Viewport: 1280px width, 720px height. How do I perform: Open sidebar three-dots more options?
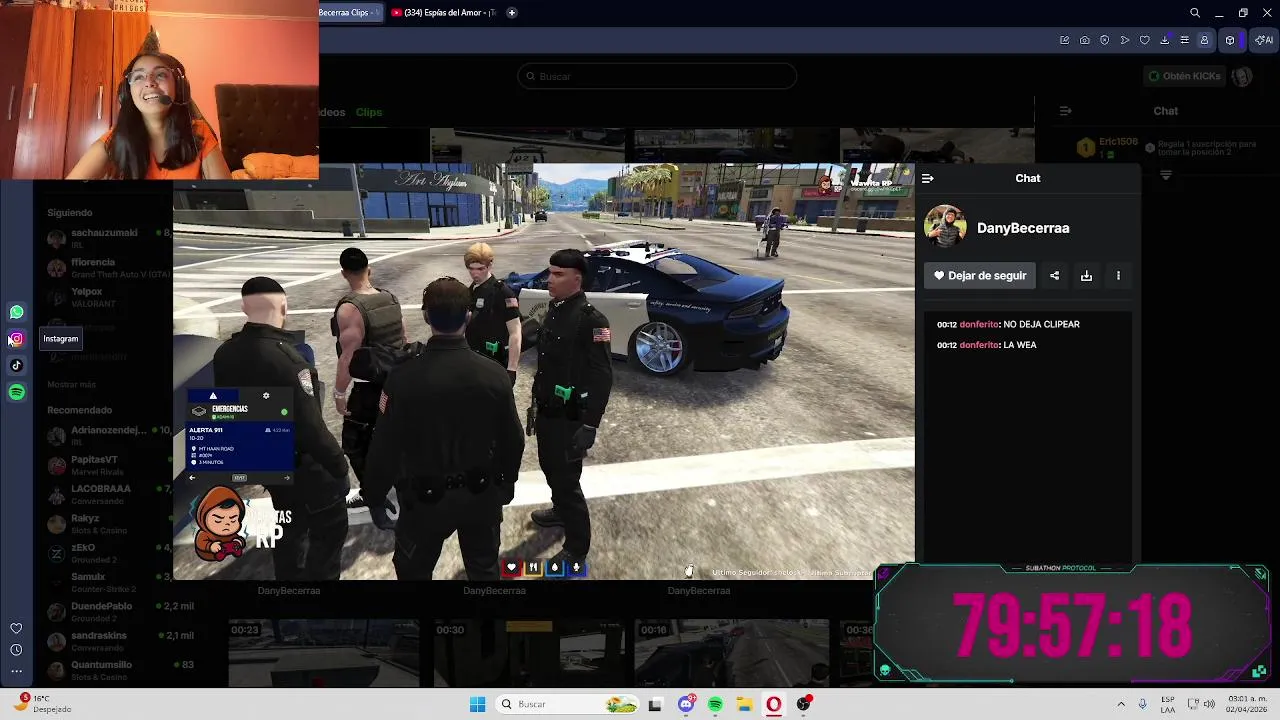click(16, 671)
